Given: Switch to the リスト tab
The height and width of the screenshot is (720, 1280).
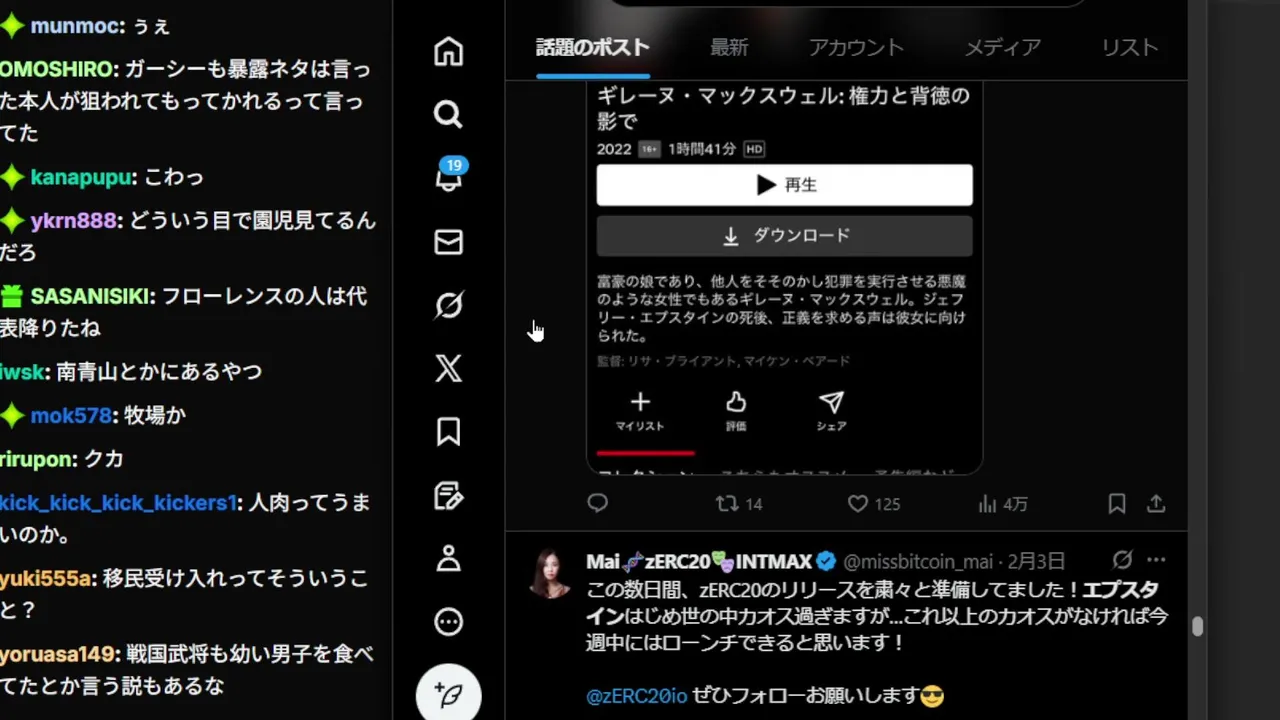Looking at the screenshot, I should pos(1130,47).
